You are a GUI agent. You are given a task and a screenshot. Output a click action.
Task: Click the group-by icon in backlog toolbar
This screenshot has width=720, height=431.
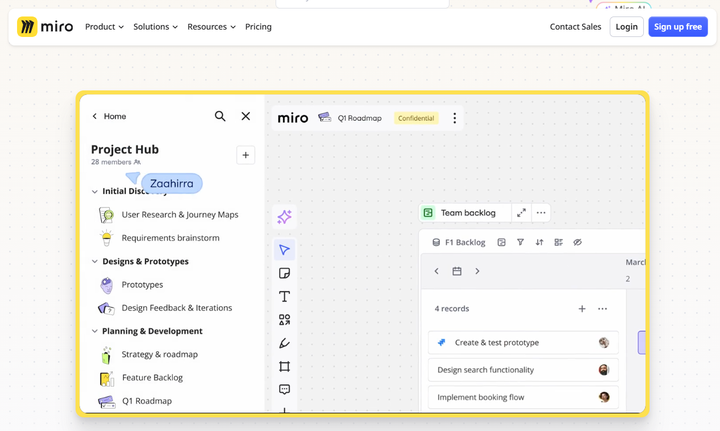(x=558, y=242)
